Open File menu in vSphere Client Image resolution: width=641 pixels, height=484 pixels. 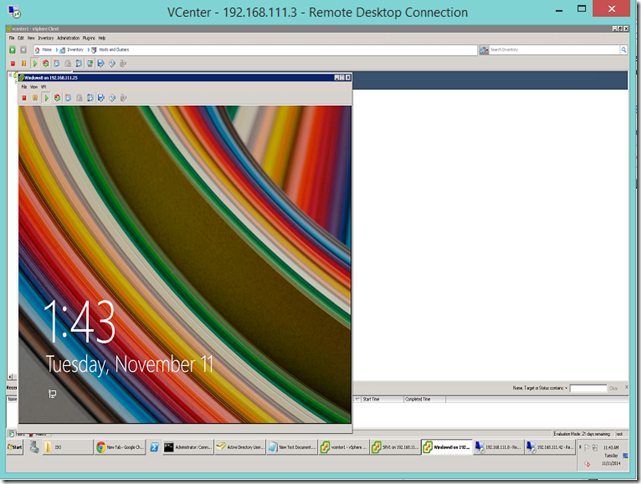tap(12, 38)
